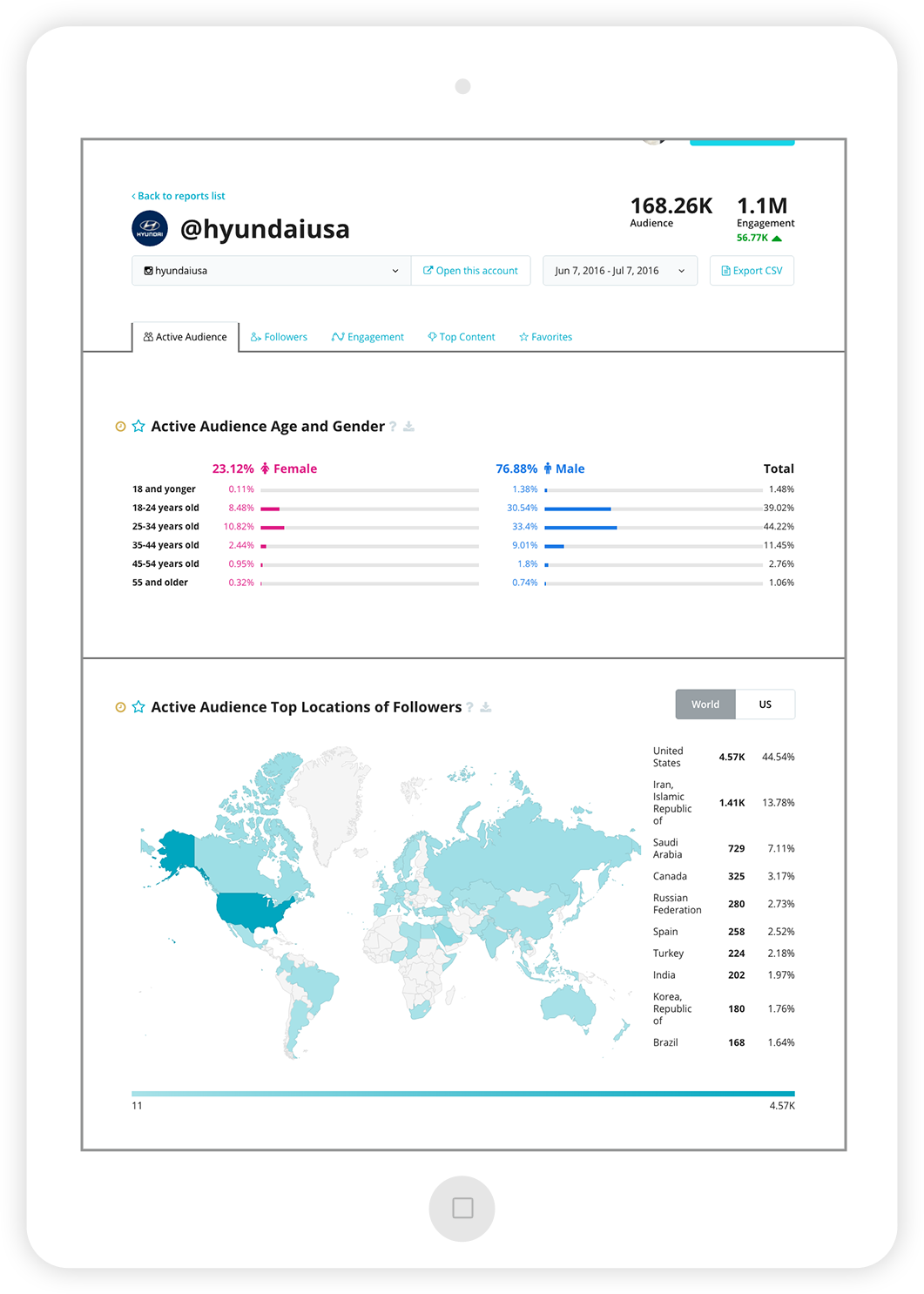Click the Hyundai profile logo
Viewport: 924px width, 1294px height.
150,229
